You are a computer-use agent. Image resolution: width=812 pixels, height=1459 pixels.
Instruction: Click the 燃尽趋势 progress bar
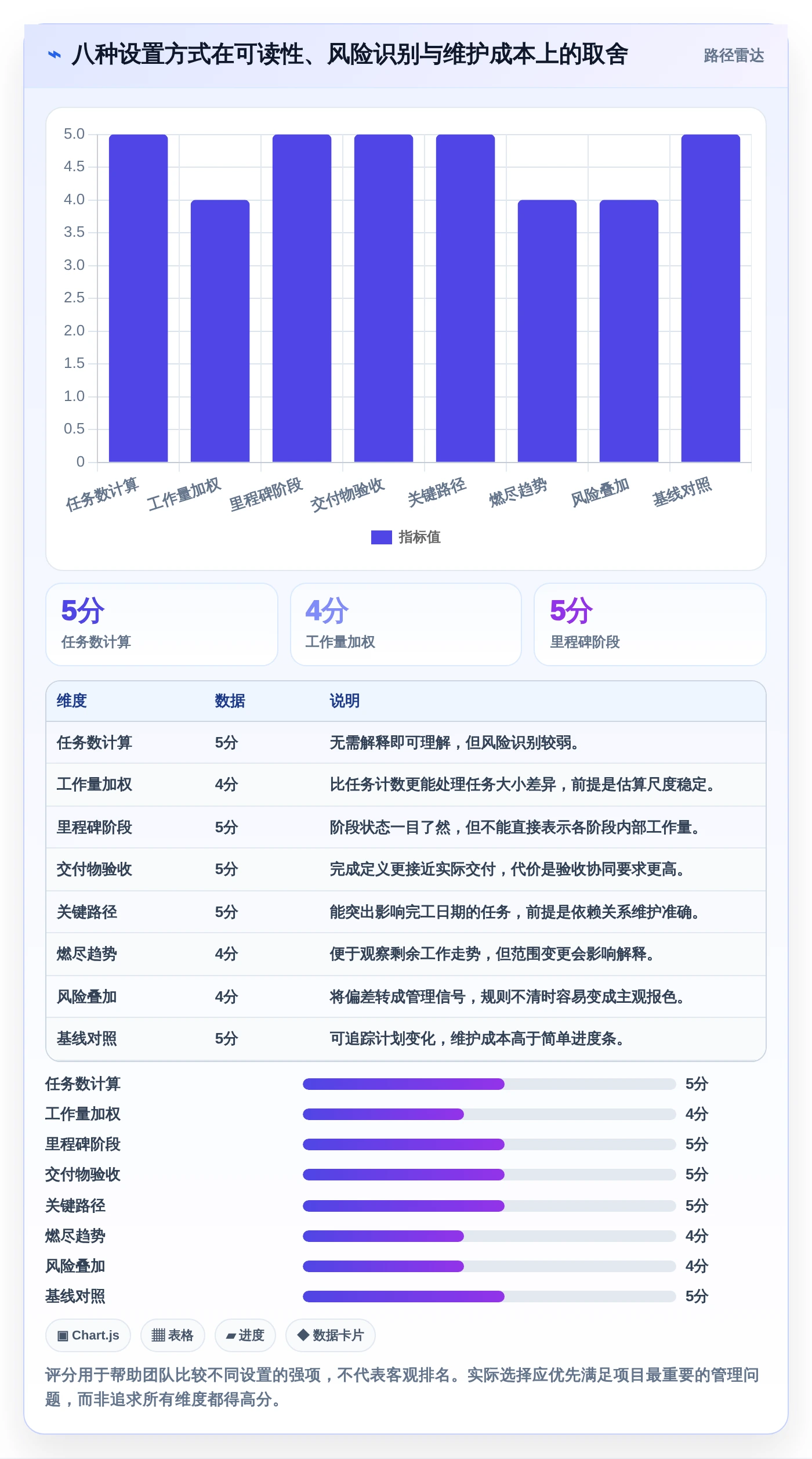click(x=489, y=1236)
